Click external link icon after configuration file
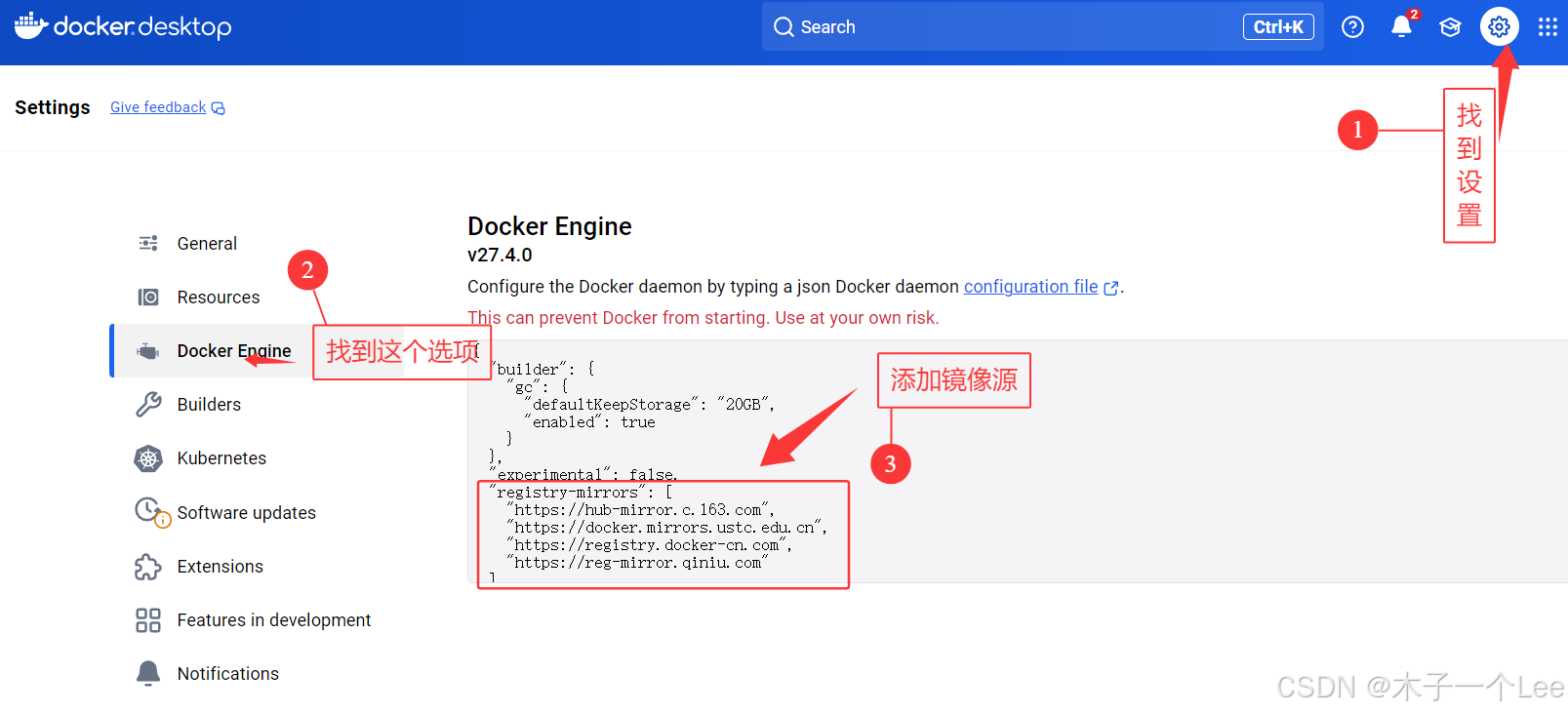1568x714 pixels. 1110,288
